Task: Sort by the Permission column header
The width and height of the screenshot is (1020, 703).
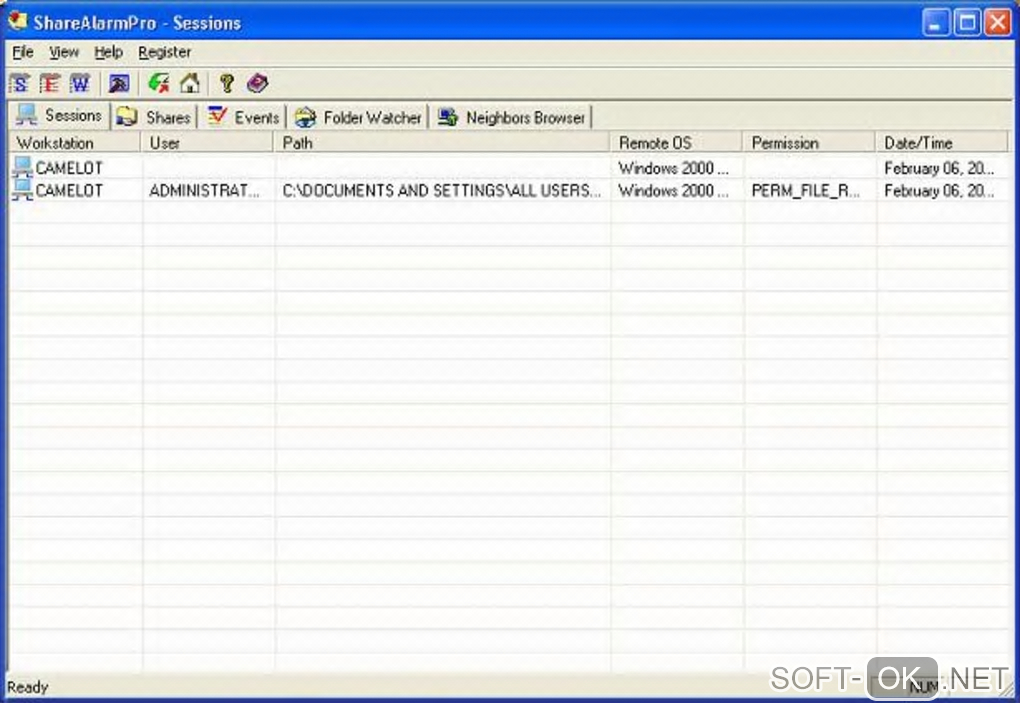Action: (x=809, y=142)
